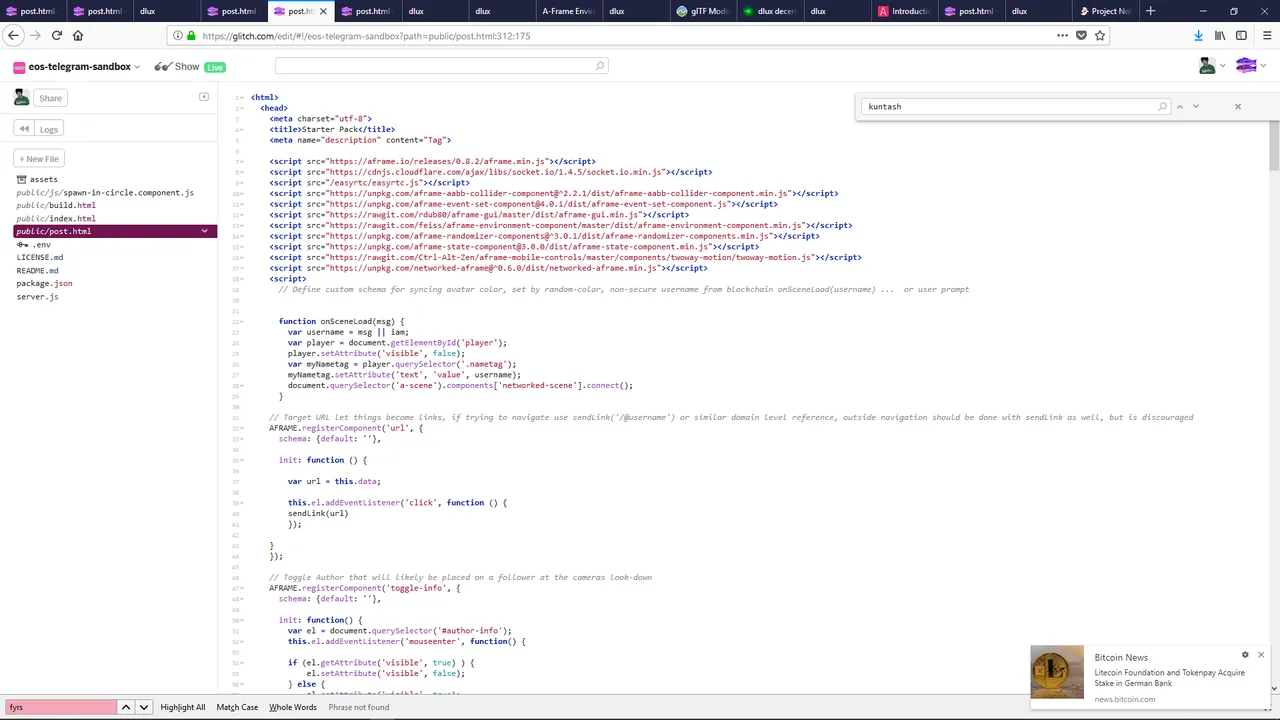Dismiss the Bitcoin News notification

tap(1261, 655)
